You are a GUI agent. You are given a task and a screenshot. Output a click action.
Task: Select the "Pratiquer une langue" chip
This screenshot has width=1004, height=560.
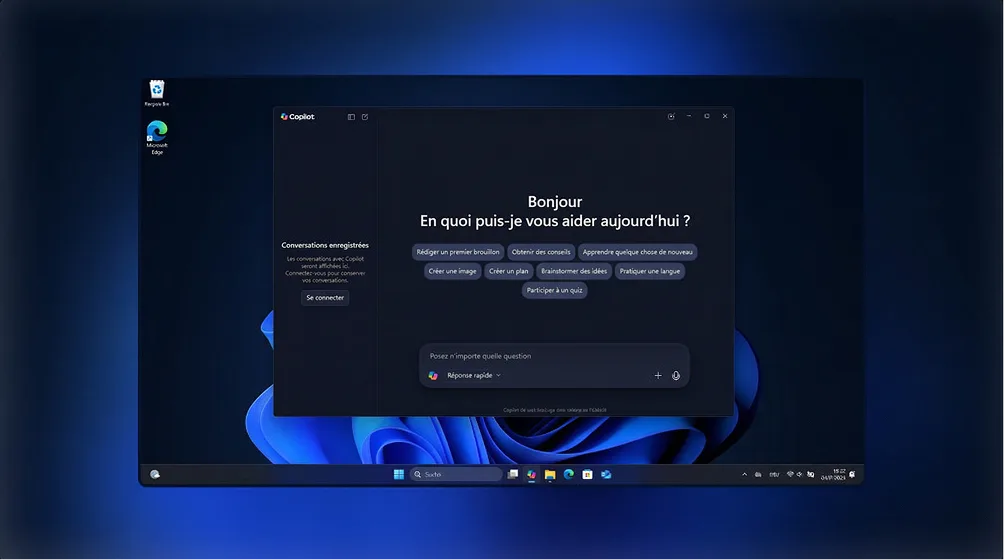point(650,271)
